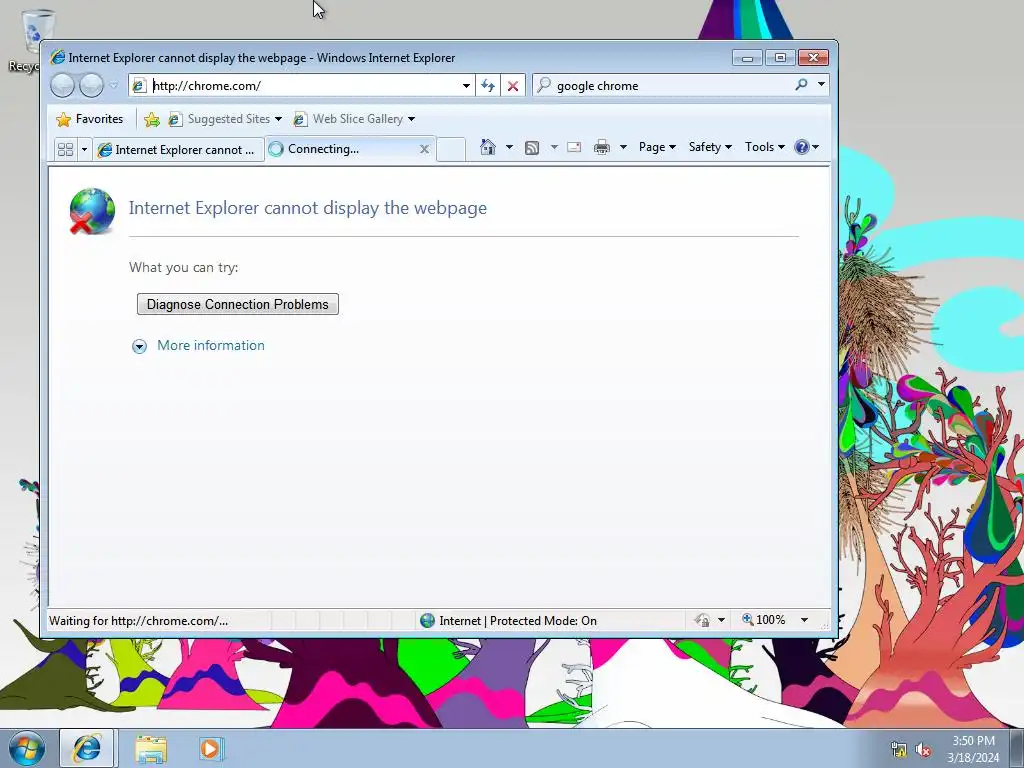Click the globe error icon on page

(x=92, y=211)
